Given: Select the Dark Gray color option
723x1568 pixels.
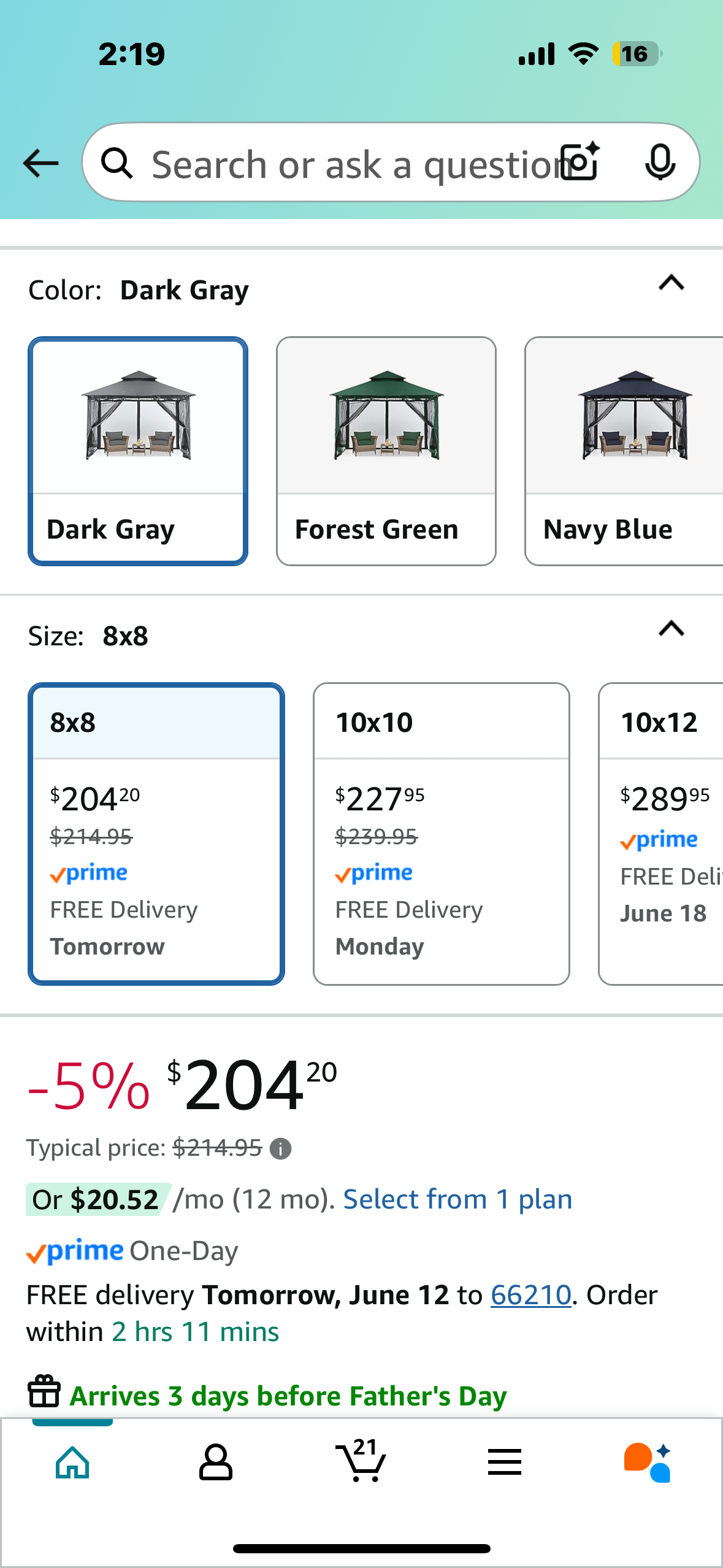Looking at the screenshot, I should 138,451.
